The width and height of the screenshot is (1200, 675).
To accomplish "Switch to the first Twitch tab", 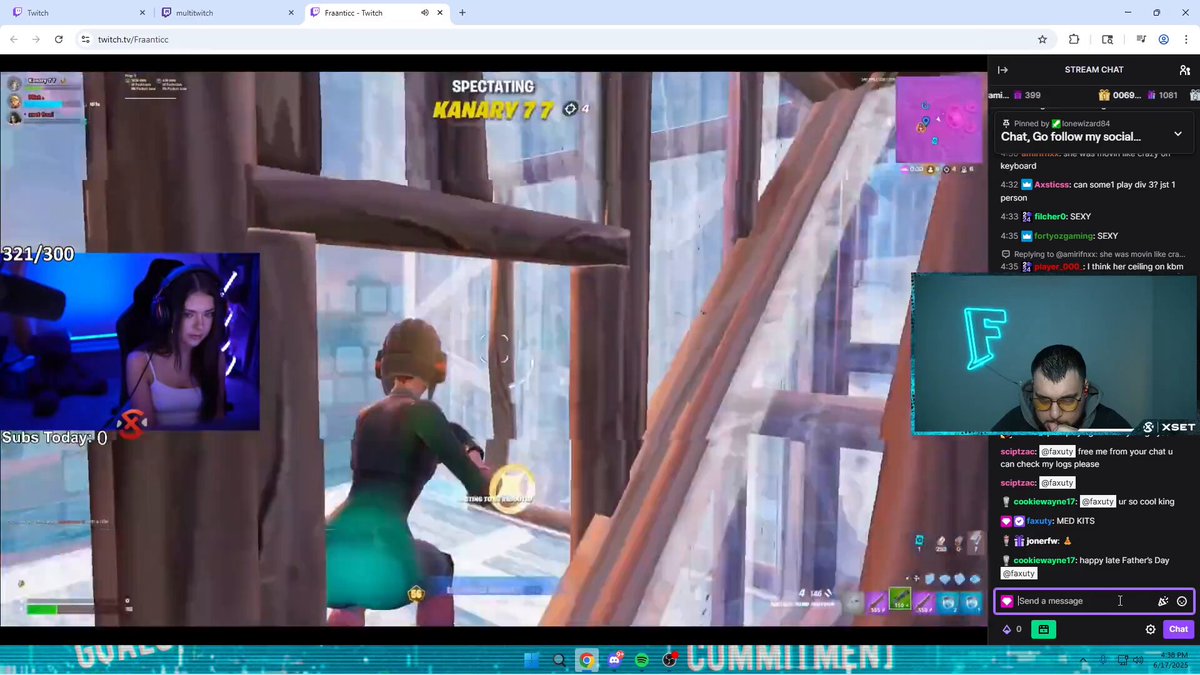I will point(77,13).
